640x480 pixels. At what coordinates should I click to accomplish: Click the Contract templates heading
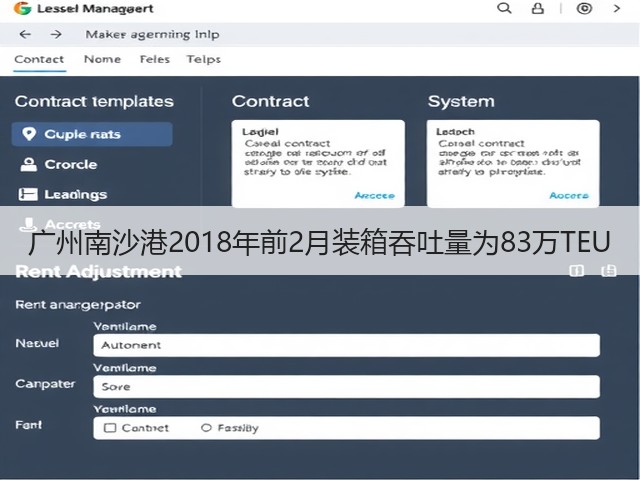94,102
